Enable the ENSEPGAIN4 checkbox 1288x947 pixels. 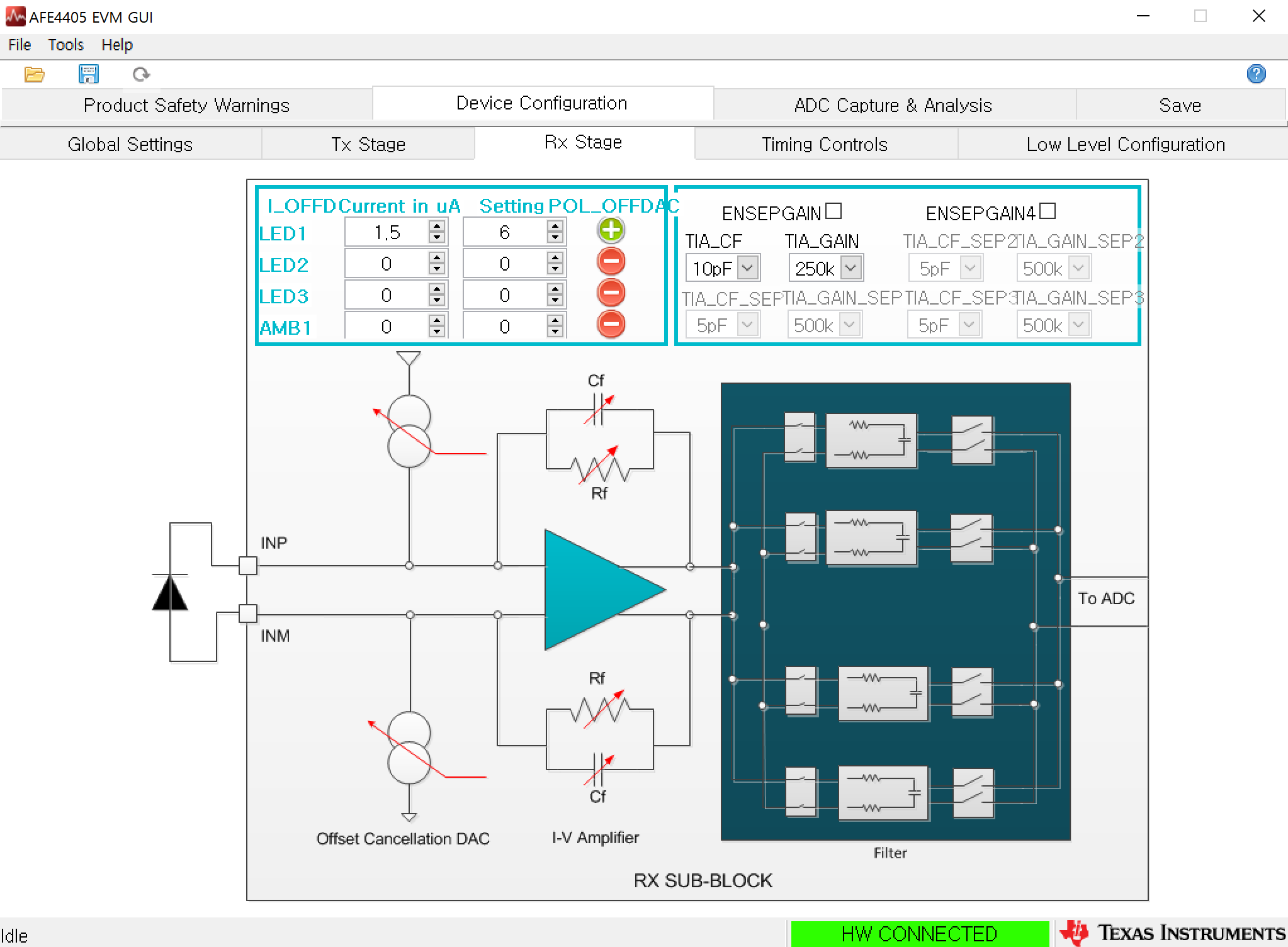click(x=1047, y=211)
